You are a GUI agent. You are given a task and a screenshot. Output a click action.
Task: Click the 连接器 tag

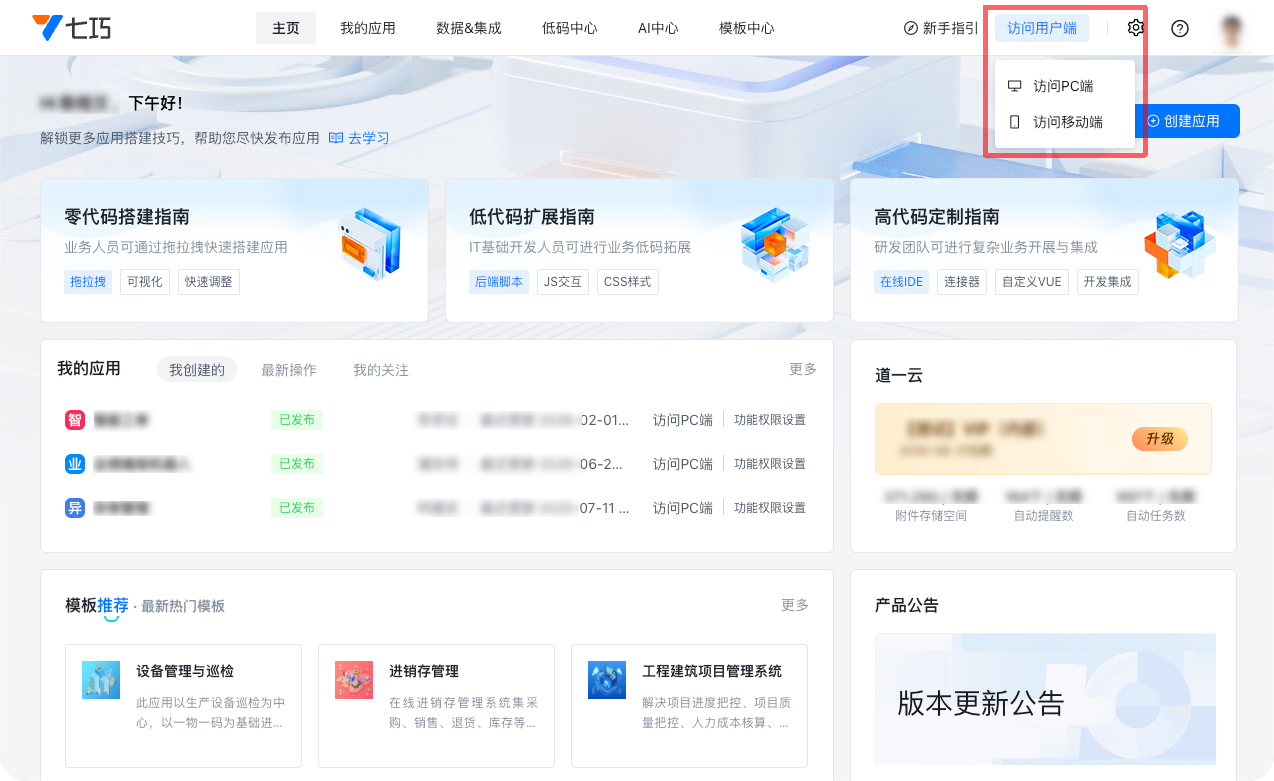pos(962,282)
